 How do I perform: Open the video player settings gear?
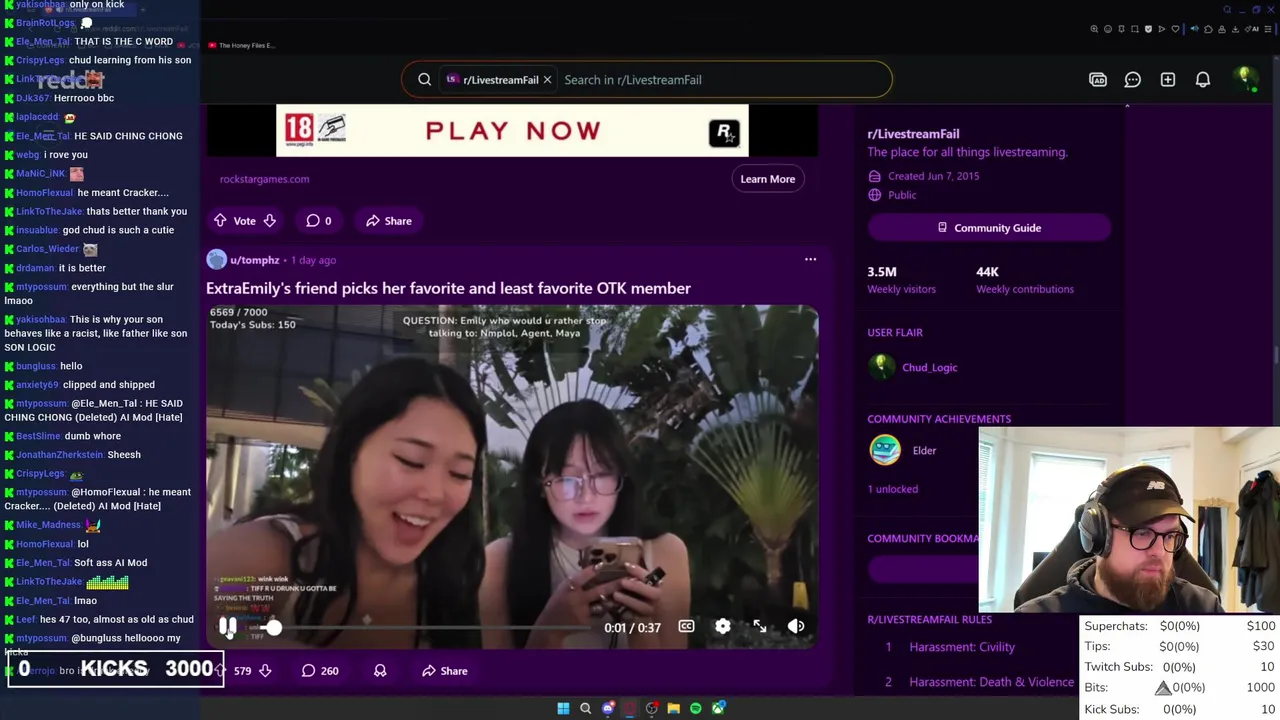click(x=723, y=626)
